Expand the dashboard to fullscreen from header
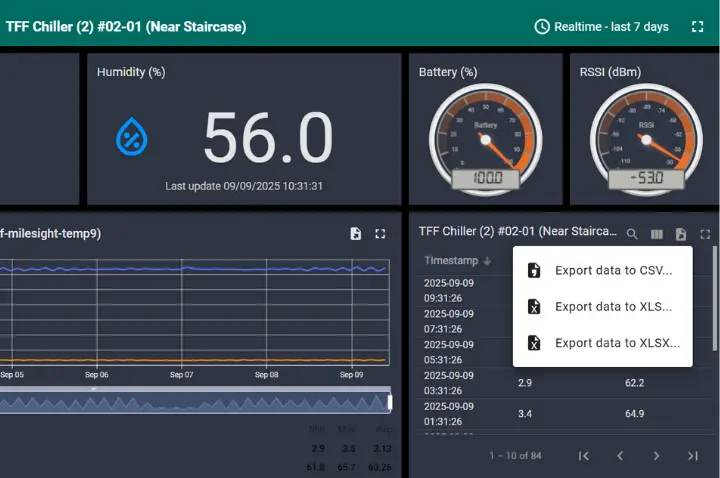 point(697,27)
